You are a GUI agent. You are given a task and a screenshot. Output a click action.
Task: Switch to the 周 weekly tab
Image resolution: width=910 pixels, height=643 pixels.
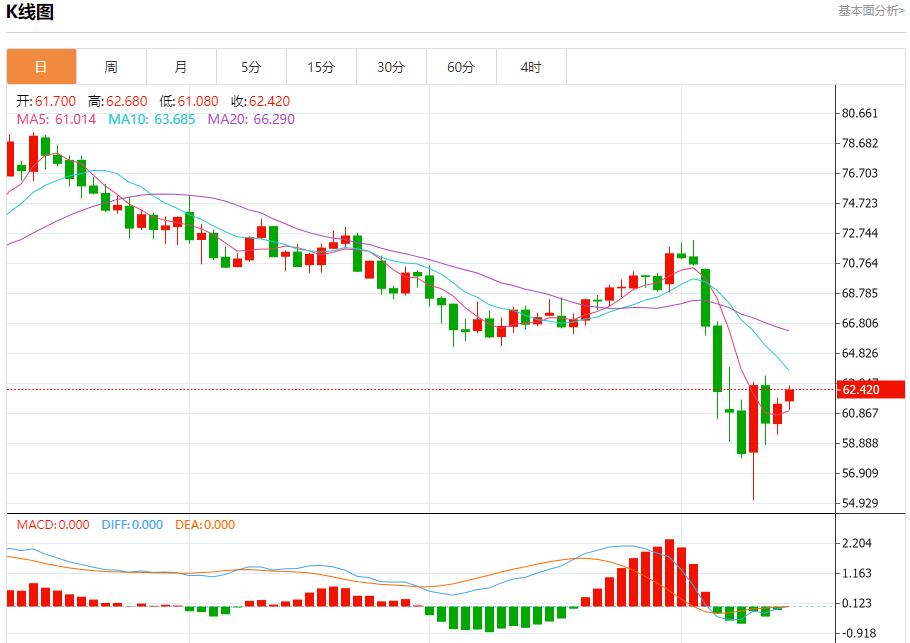tap(111, 67)
